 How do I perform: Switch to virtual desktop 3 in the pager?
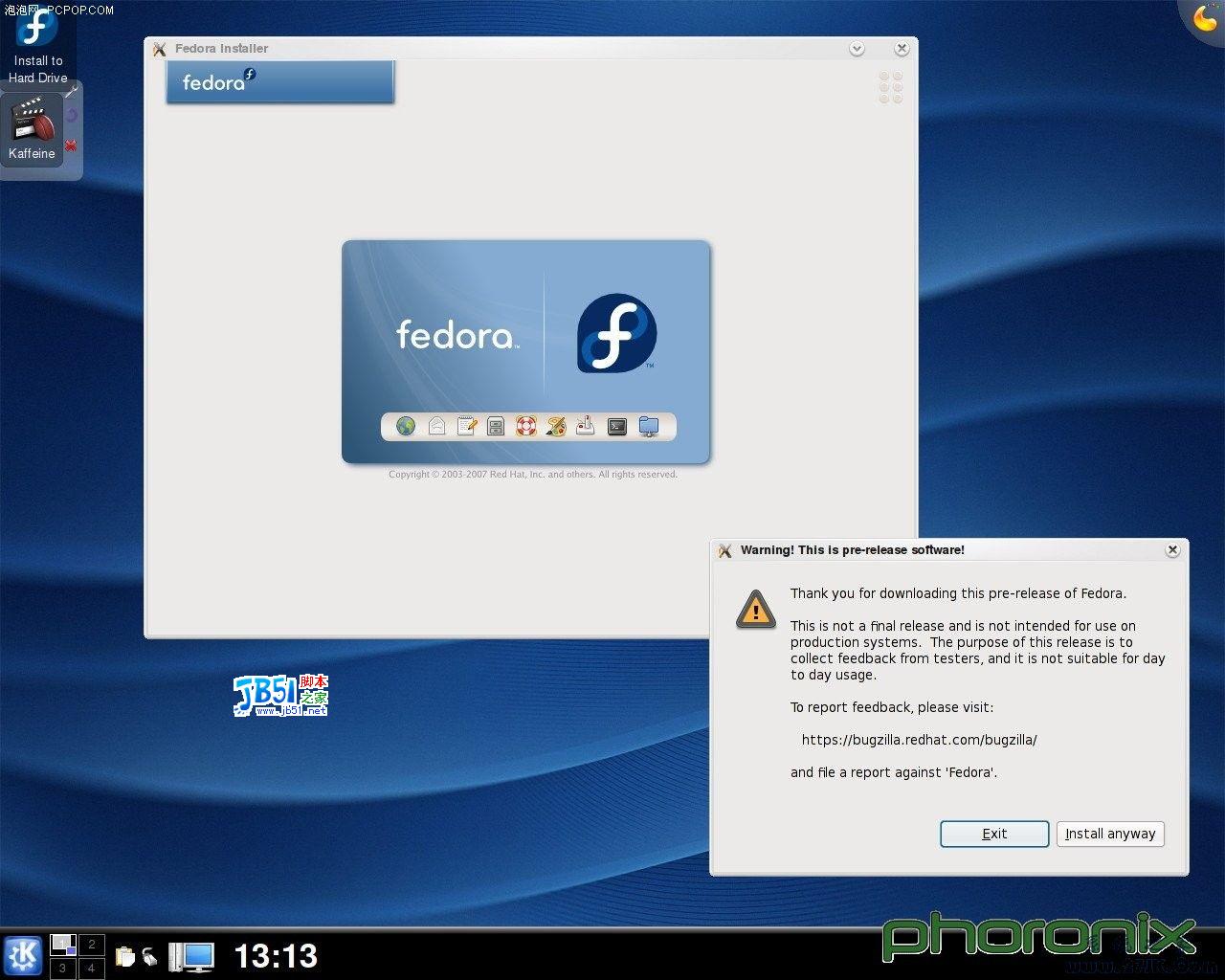(x=63, y=968)
